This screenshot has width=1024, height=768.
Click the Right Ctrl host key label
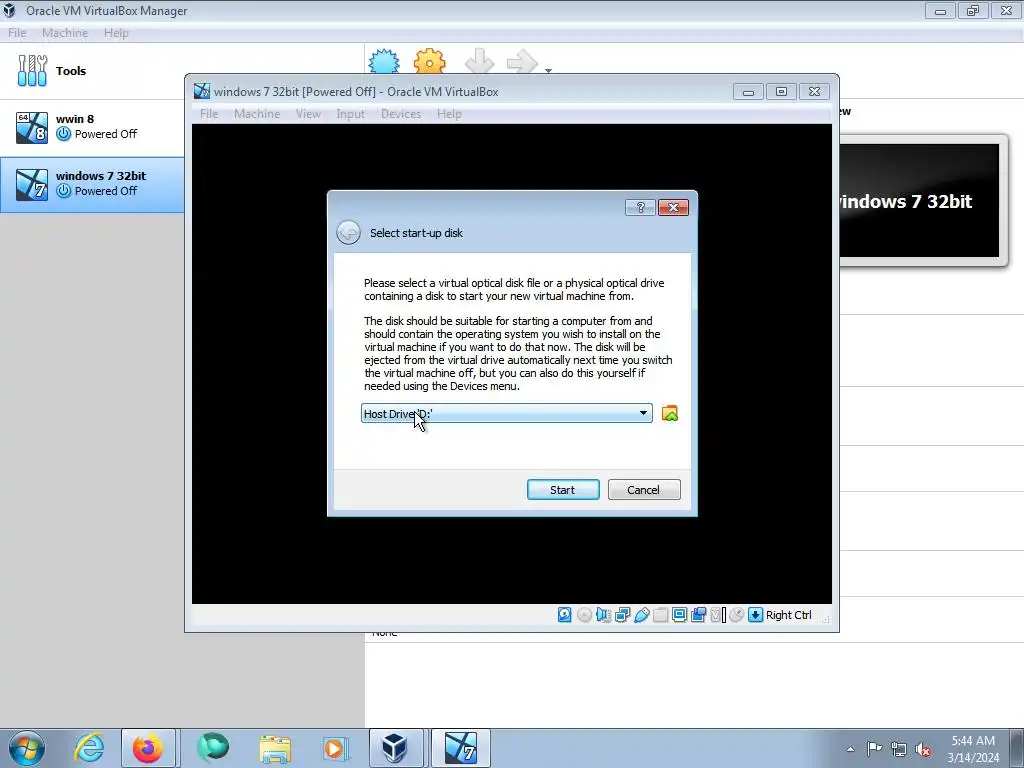click(x=788, y=615)
